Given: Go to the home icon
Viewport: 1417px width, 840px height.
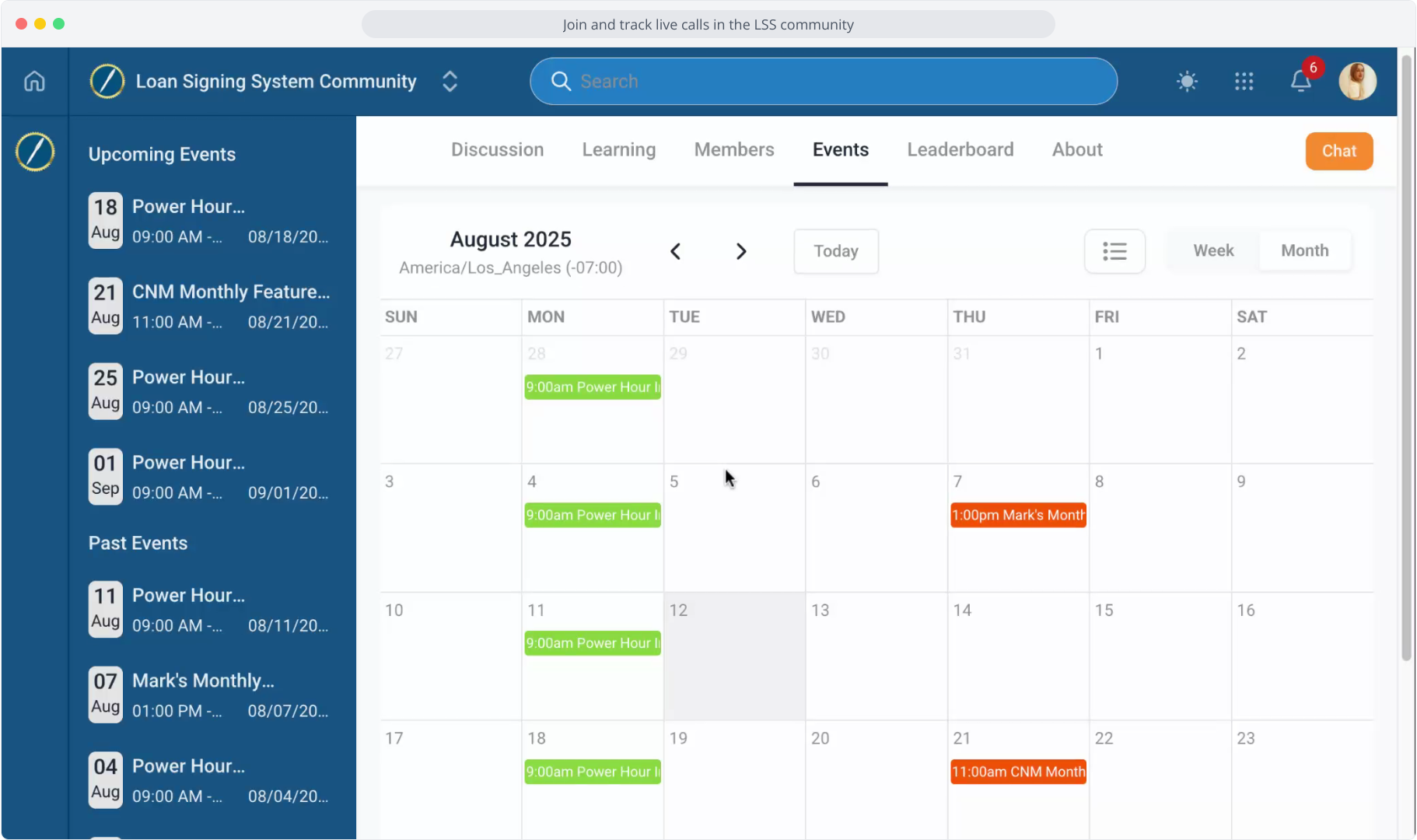Looking at the screenshot, I should 34,81.
